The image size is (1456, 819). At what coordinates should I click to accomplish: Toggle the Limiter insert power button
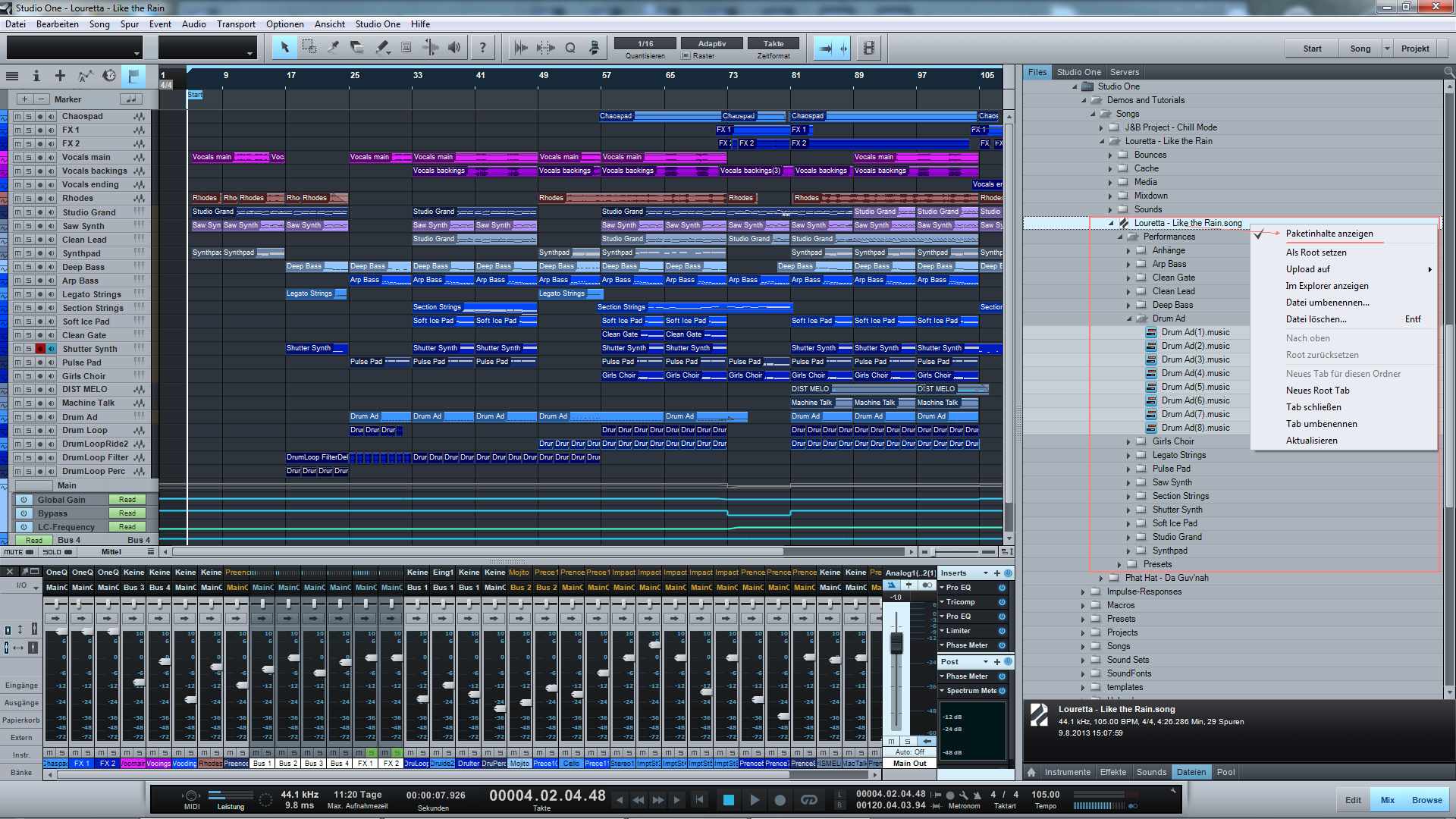tap(1002, 631)
